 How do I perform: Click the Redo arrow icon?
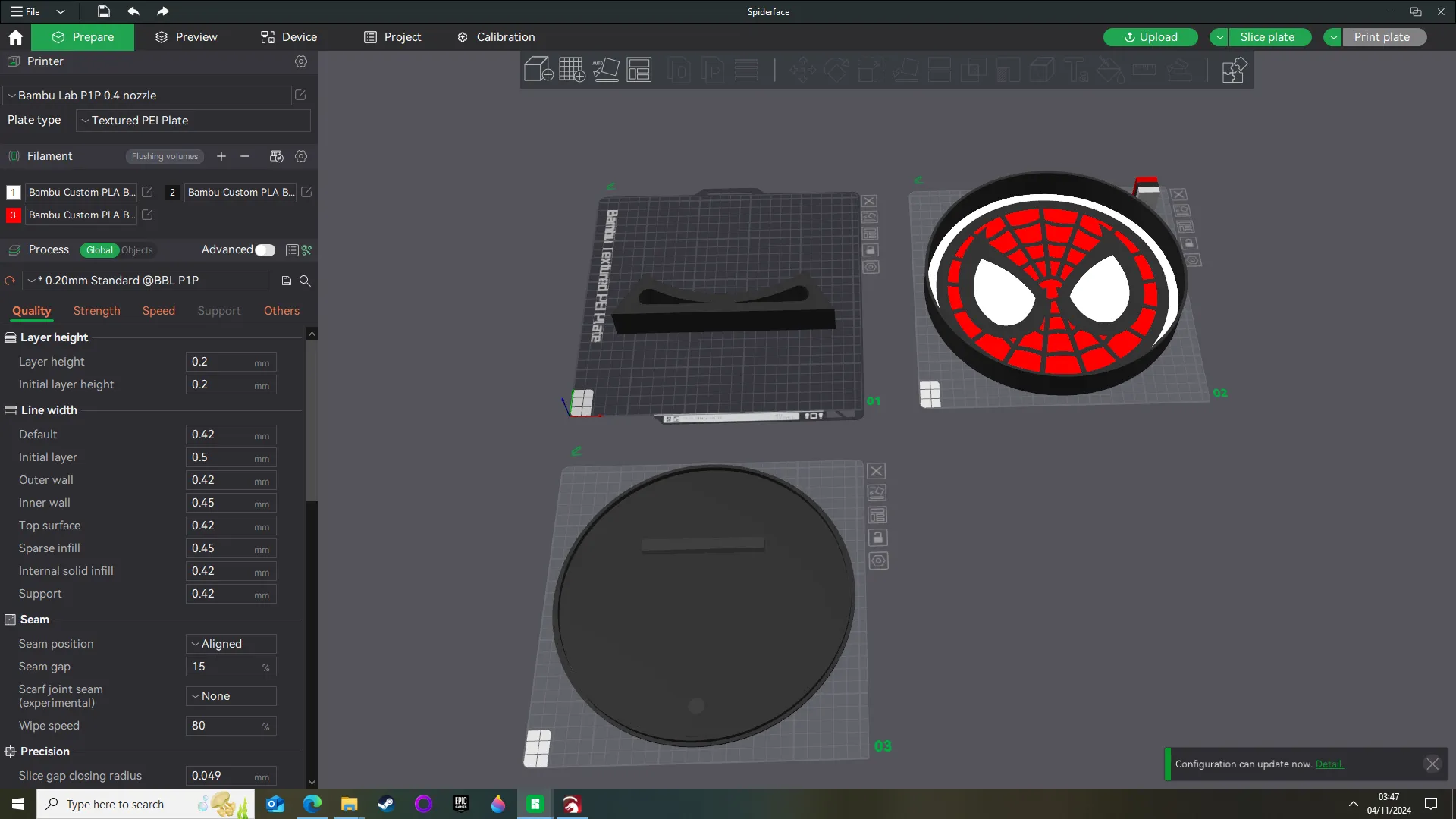tap(163, 11)
